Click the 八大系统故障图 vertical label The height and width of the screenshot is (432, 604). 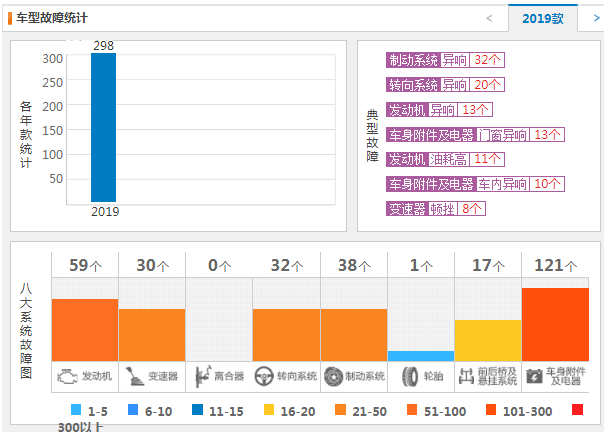(26, 331)
